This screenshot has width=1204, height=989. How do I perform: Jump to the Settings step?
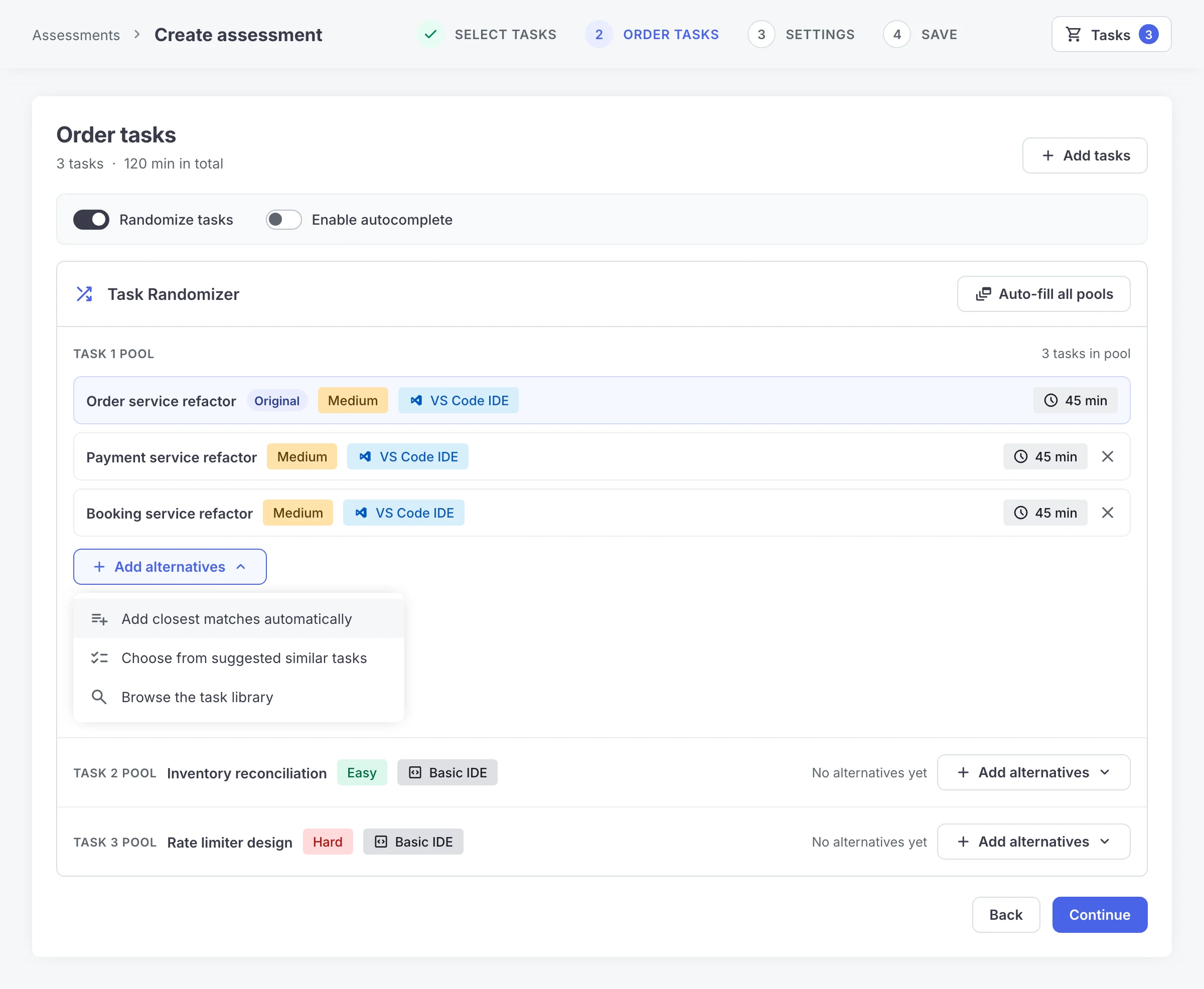(801, 35)
